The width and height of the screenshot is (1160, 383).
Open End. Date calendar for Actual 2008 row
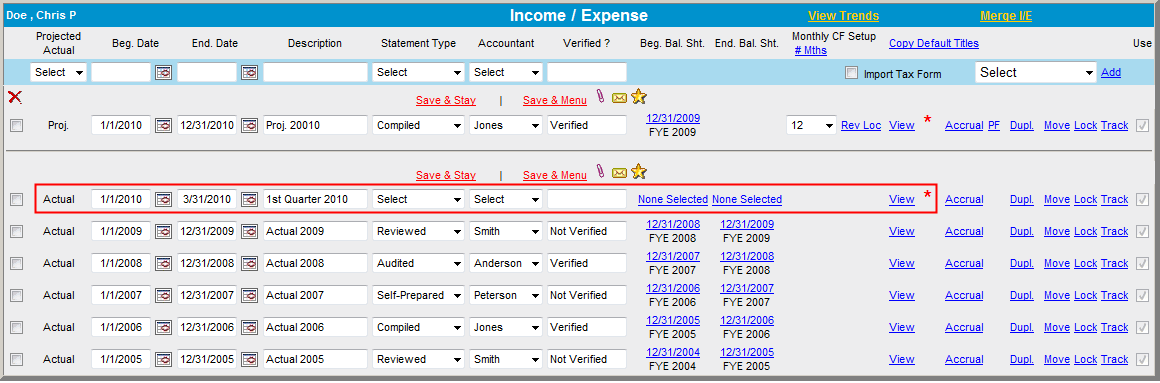point(250,263)
